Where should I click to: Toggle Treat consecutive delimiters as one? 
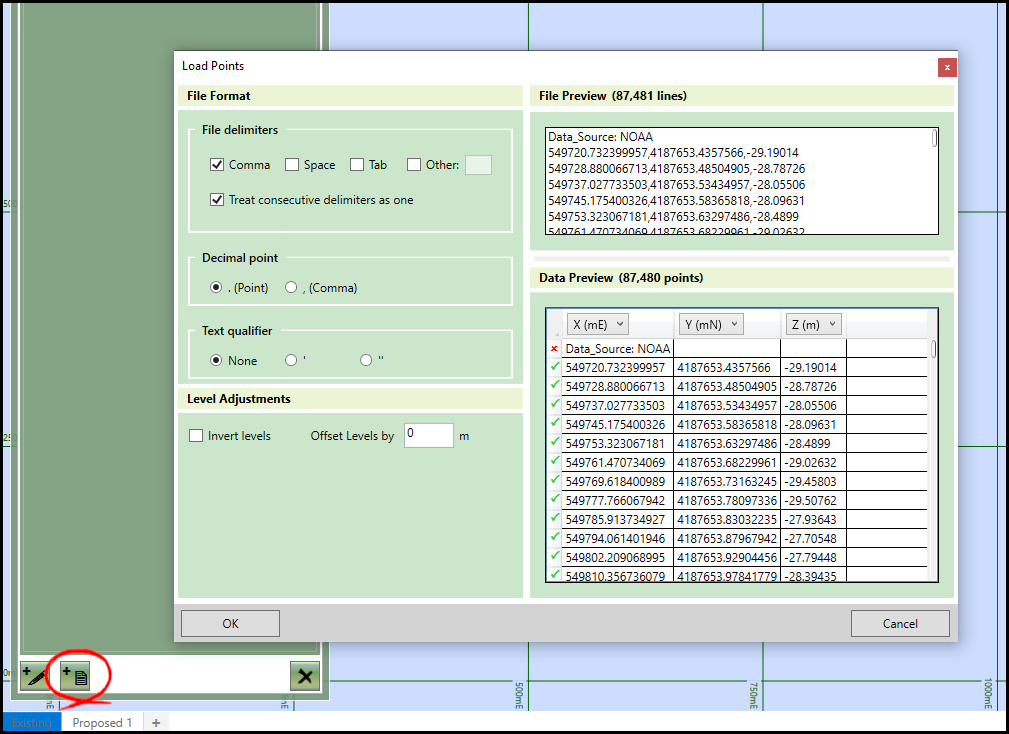[x=217, y=200]
